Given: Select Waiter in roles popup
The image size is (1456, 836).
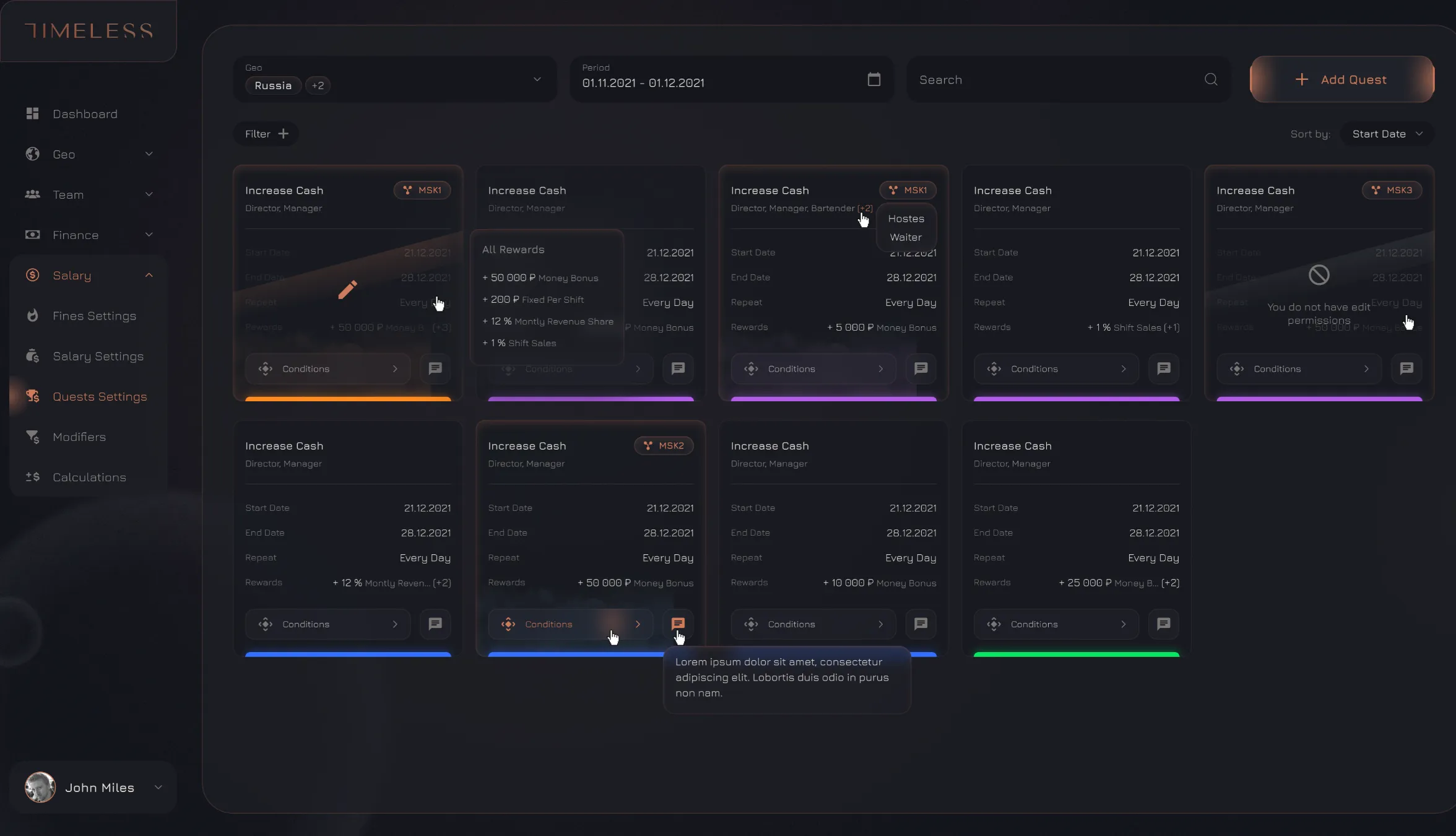Looking at the screenshot, I should tap(906, 237).
